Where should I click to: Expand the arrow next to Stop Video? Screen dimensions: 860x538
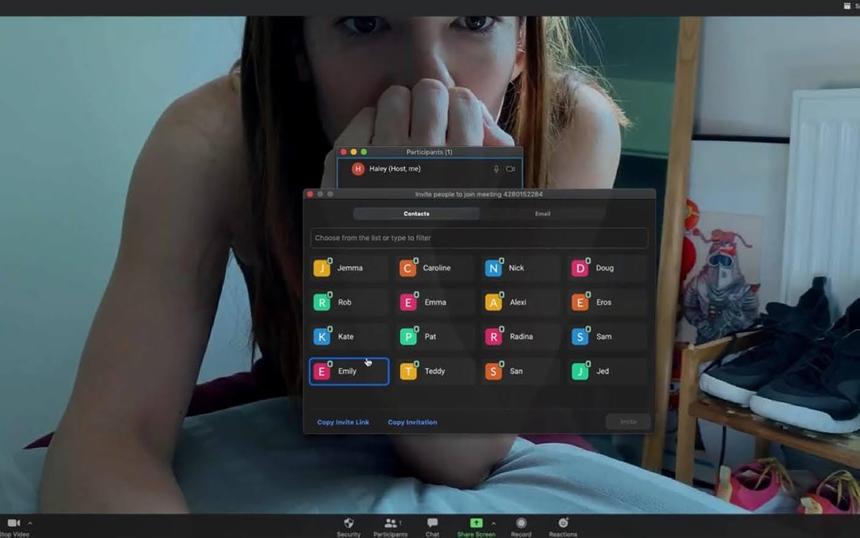29,523
